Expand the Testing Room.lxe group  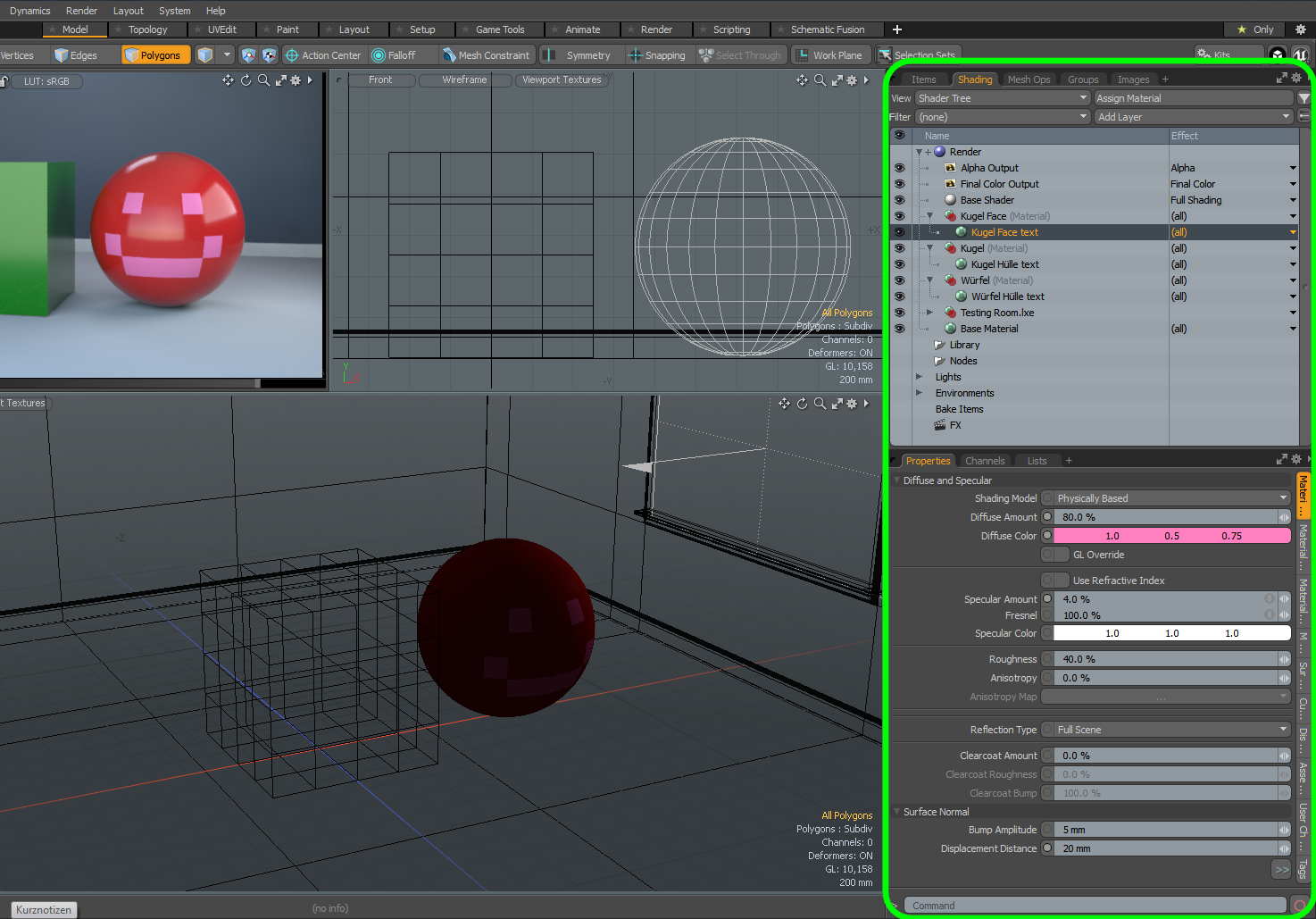(x=929, y=313)
